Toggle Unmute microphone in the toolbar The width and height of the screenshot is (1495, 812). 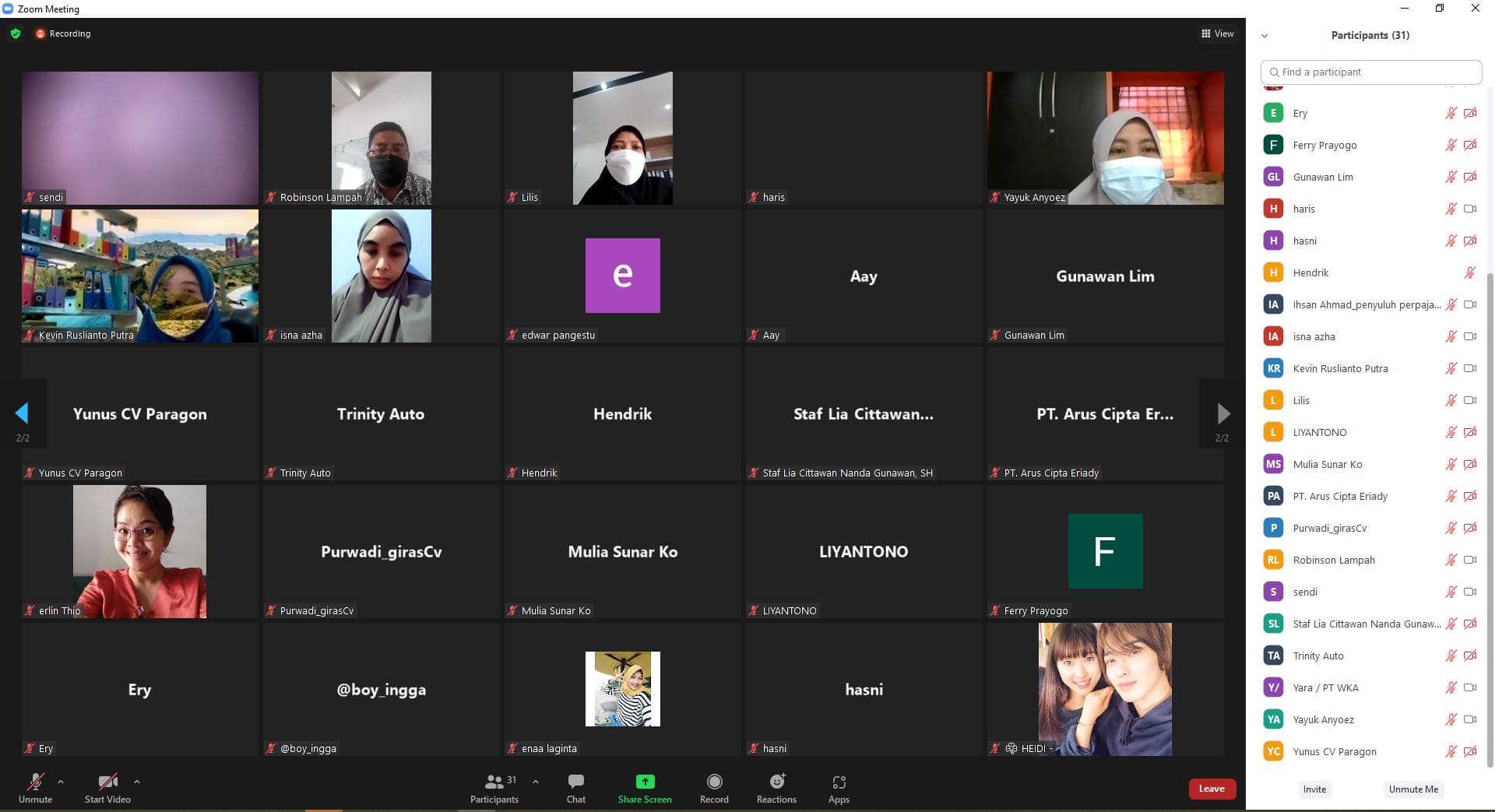click(x=35, y=782)
